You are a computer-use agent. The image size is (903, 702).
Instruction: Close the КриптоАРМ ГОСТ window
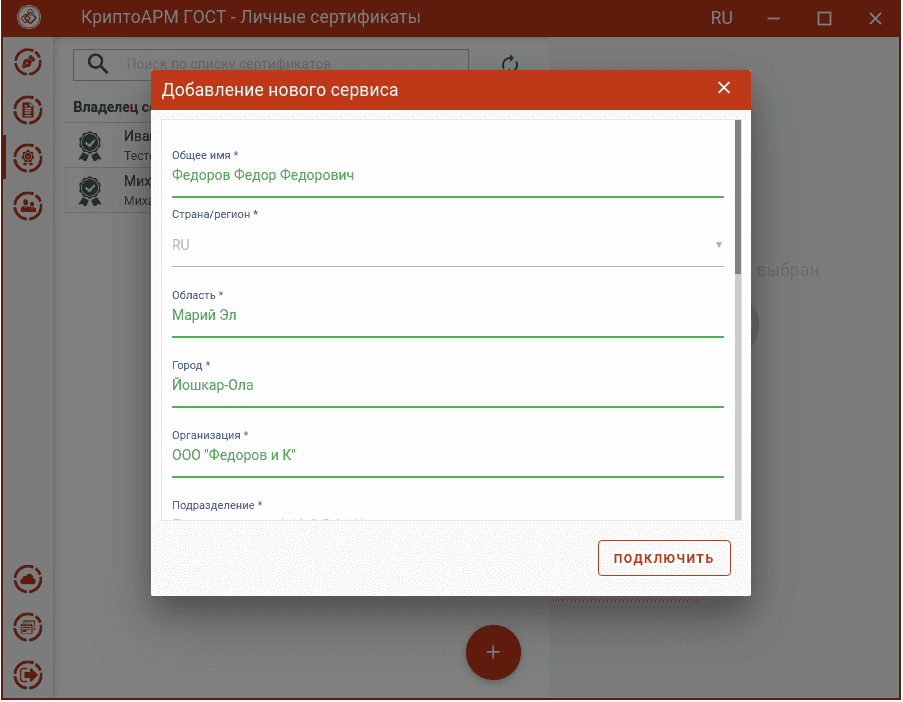[x=875, y=18]
